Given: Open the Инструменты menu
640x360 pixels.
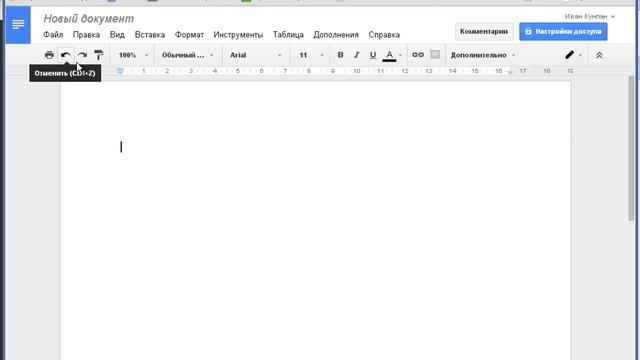Looking at the screenshot, I should pos(238,35).
